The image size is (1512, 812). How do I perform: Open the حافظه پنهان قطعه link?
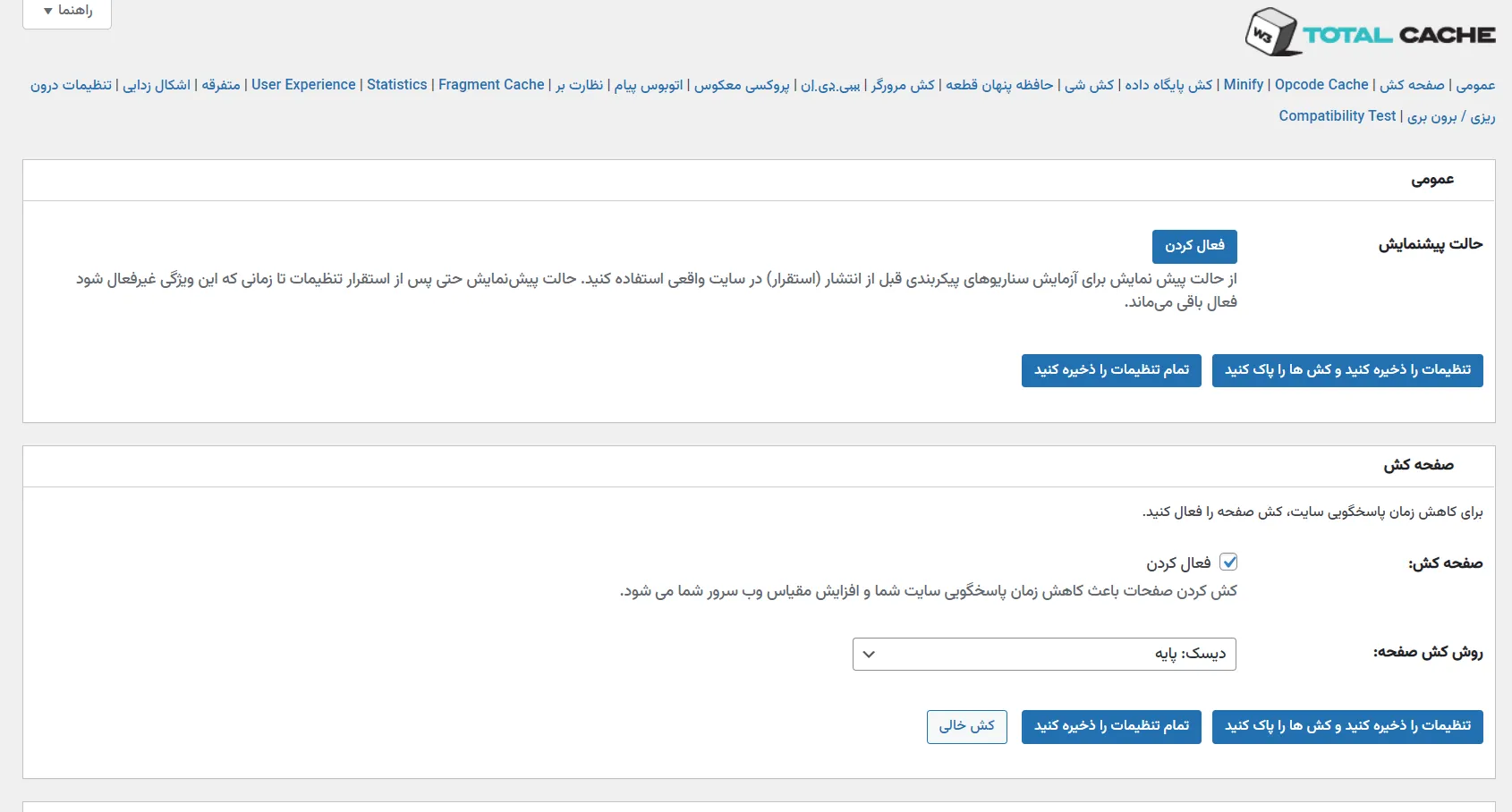click(999, 85)
